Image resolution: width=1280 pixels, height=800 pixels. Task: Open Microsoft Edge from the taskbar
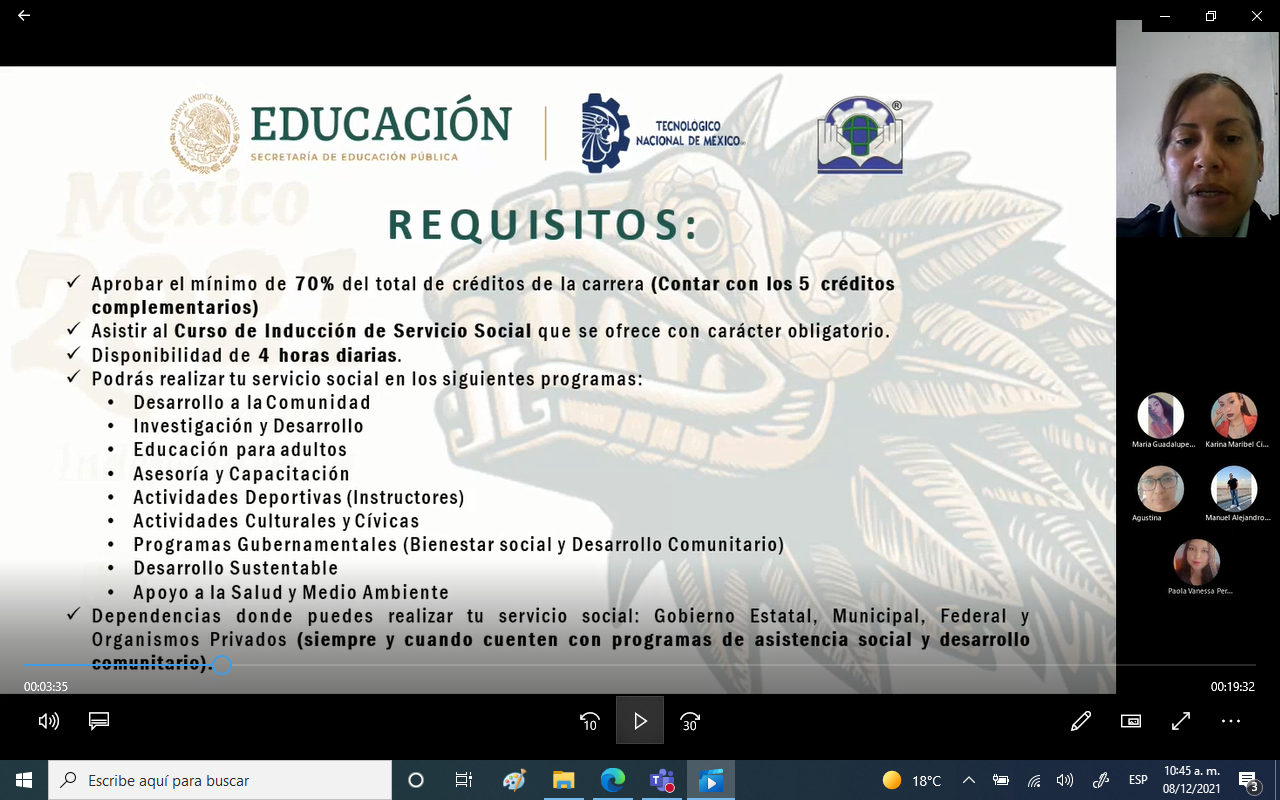click(x=612, y=780)
